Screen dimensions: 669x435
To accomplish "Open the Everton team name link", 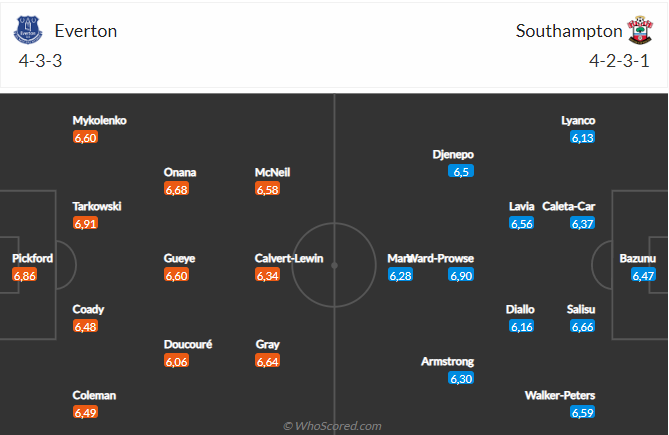I will click(x=86, y=30).
